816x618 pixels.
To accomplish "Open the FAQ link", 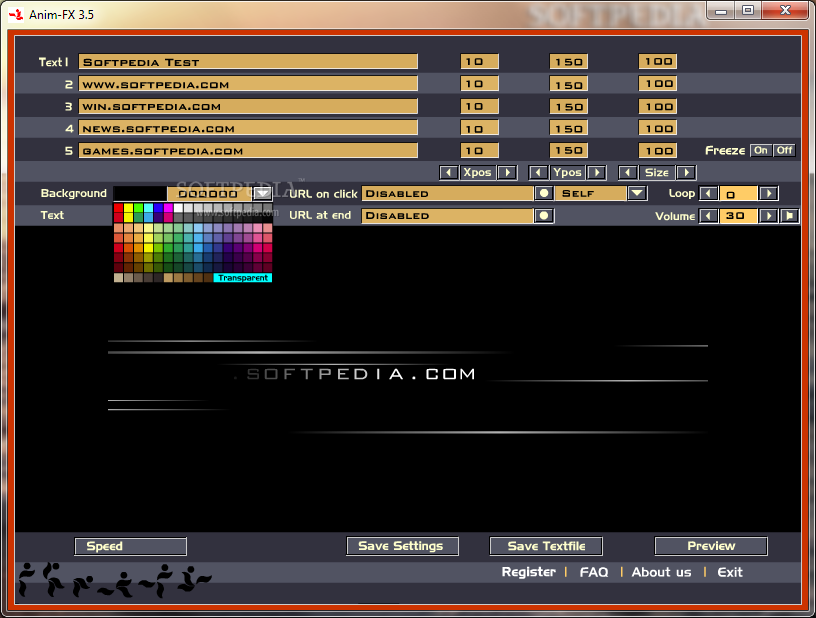I will 594,572.
